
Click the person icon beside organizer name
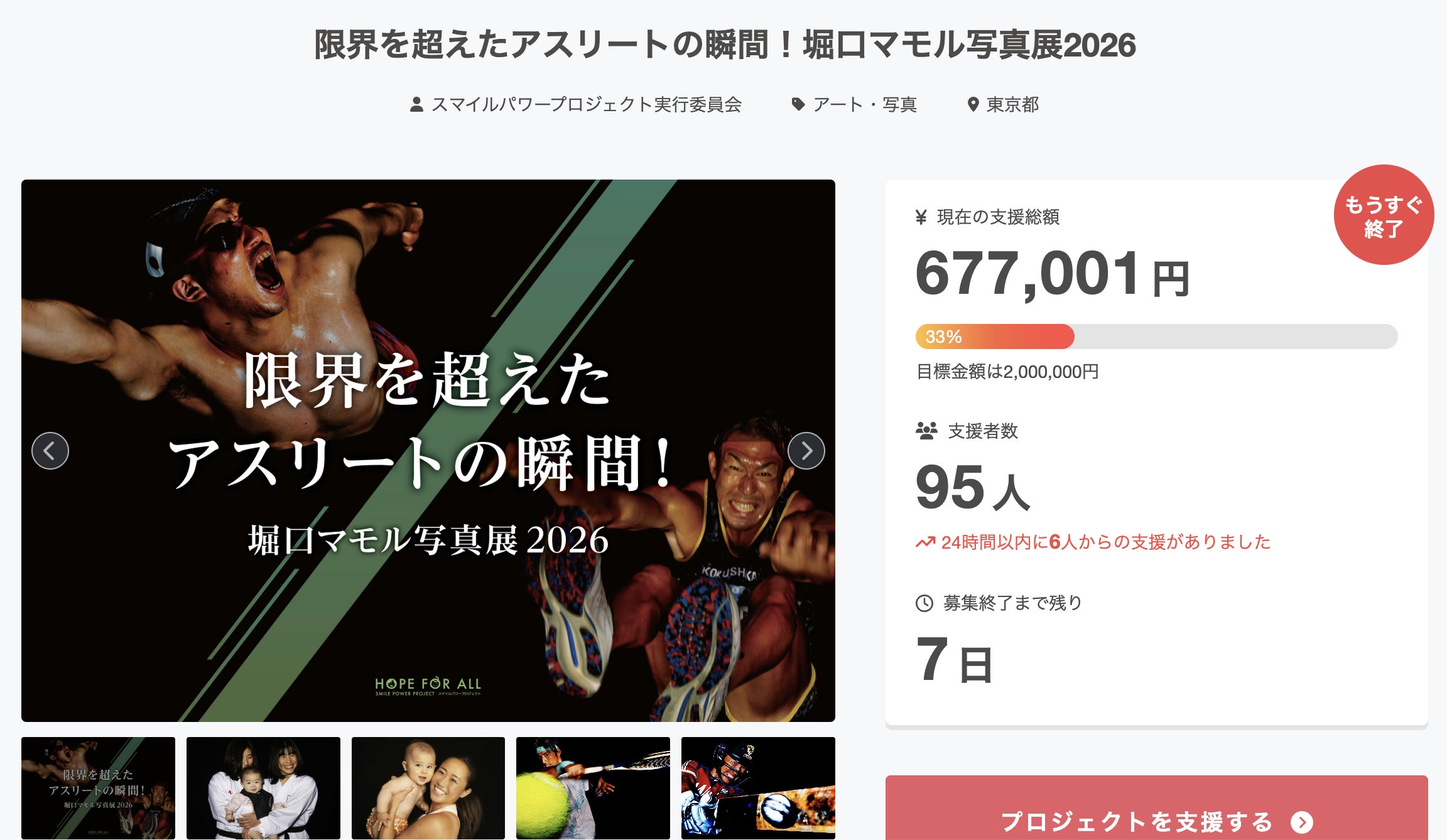(416, 105)
